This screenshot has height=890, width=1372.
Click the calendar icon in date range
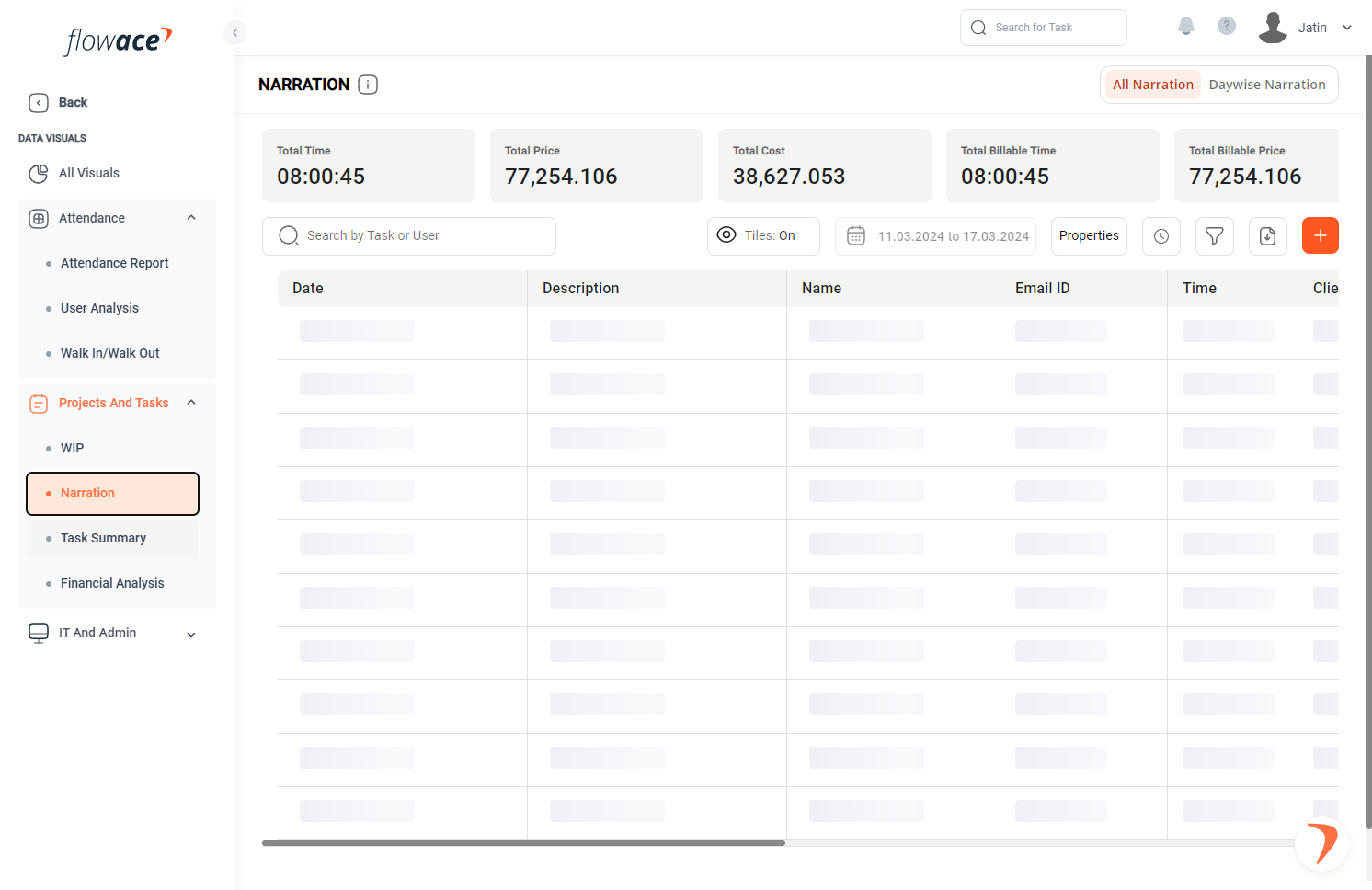click(x=856, y=236)
